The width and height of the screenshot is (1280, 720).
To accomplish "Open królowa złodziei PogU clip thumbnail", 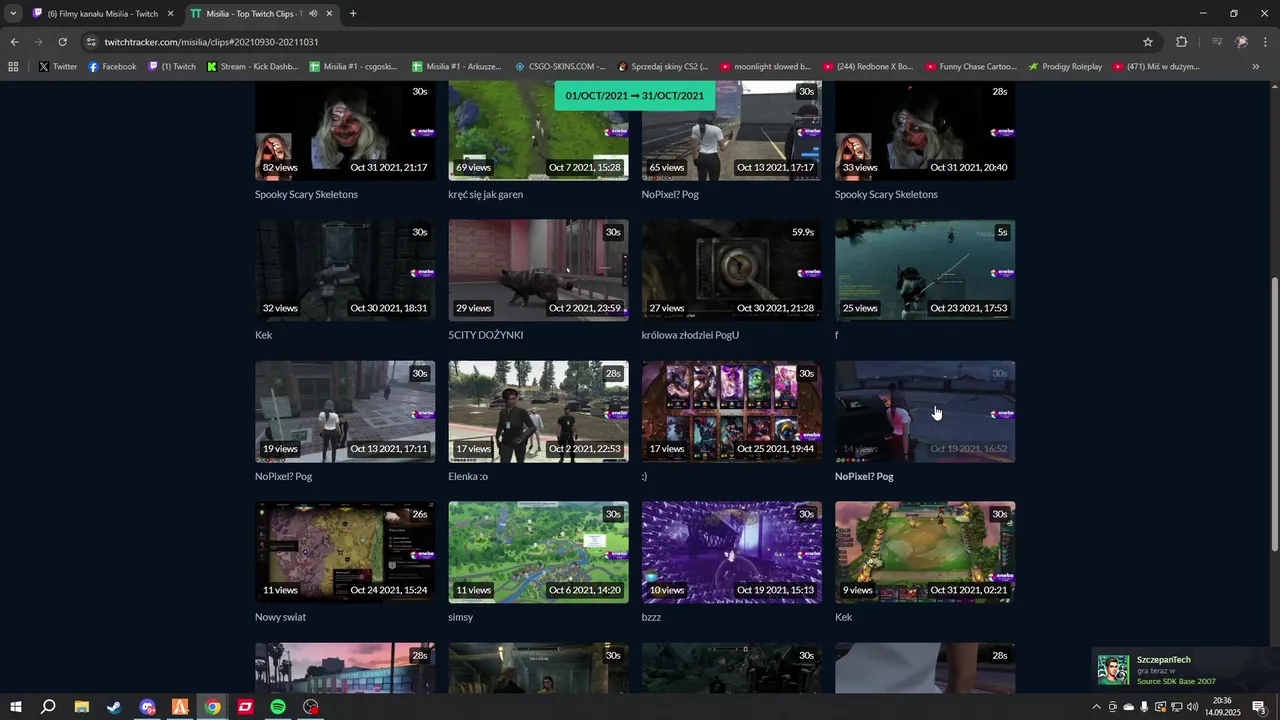I will tap(732, 270).
